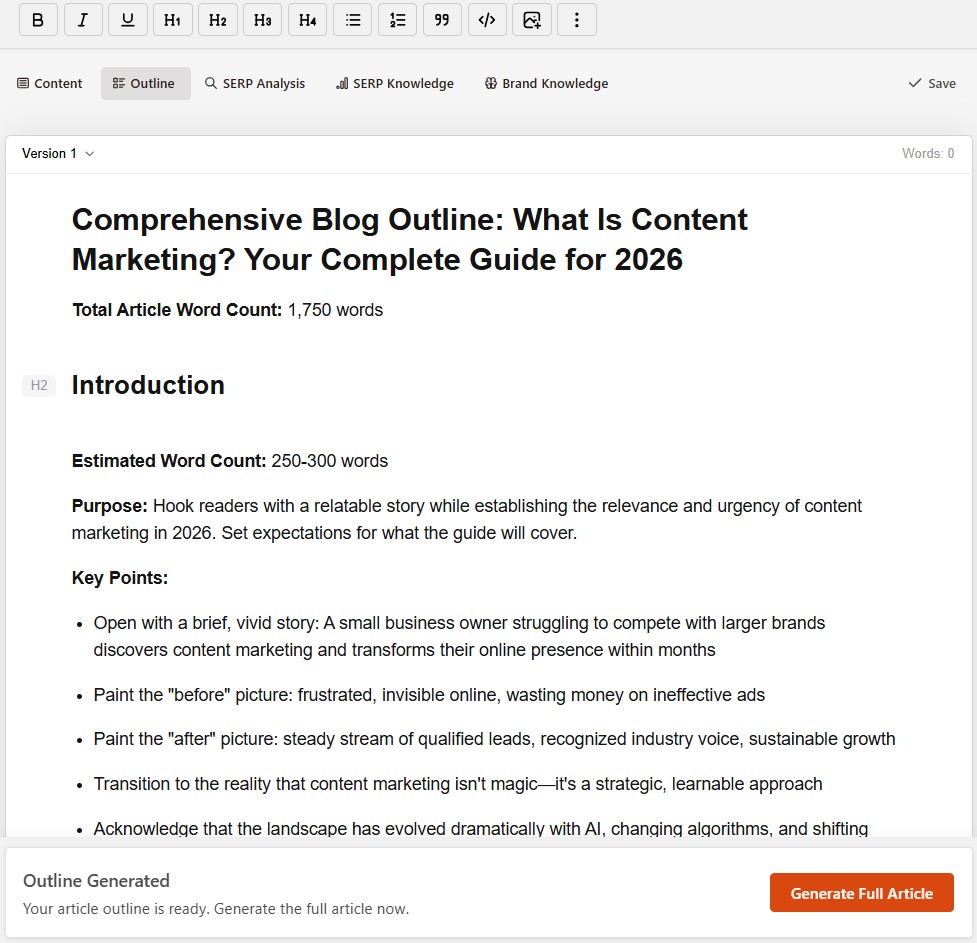Viewport: 977px width, 943px height.
Task: Open the SERP Analysis tab
Action: [x=255, y=83]
